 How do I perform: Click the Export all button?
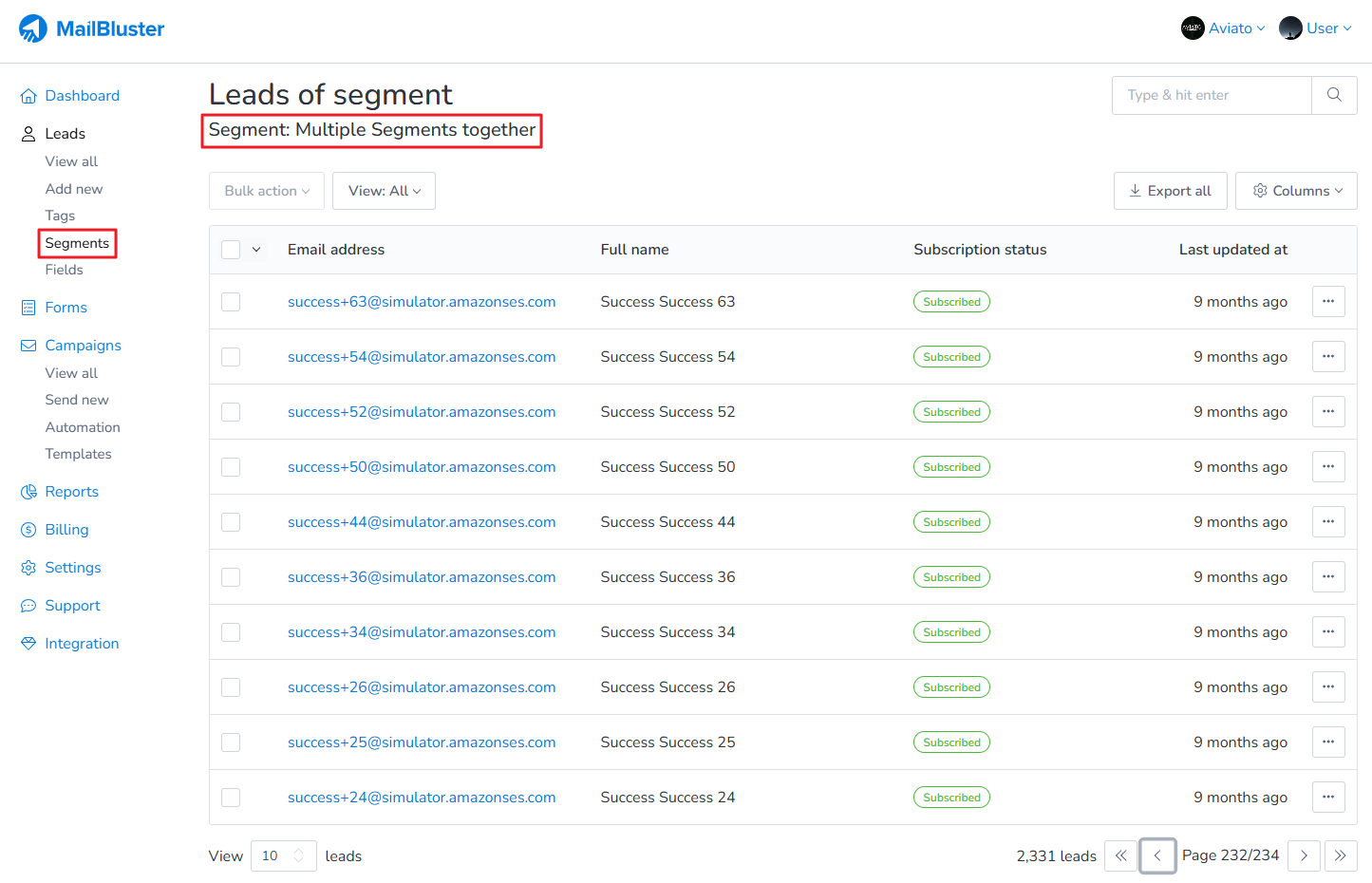(x=1170, y=191)
